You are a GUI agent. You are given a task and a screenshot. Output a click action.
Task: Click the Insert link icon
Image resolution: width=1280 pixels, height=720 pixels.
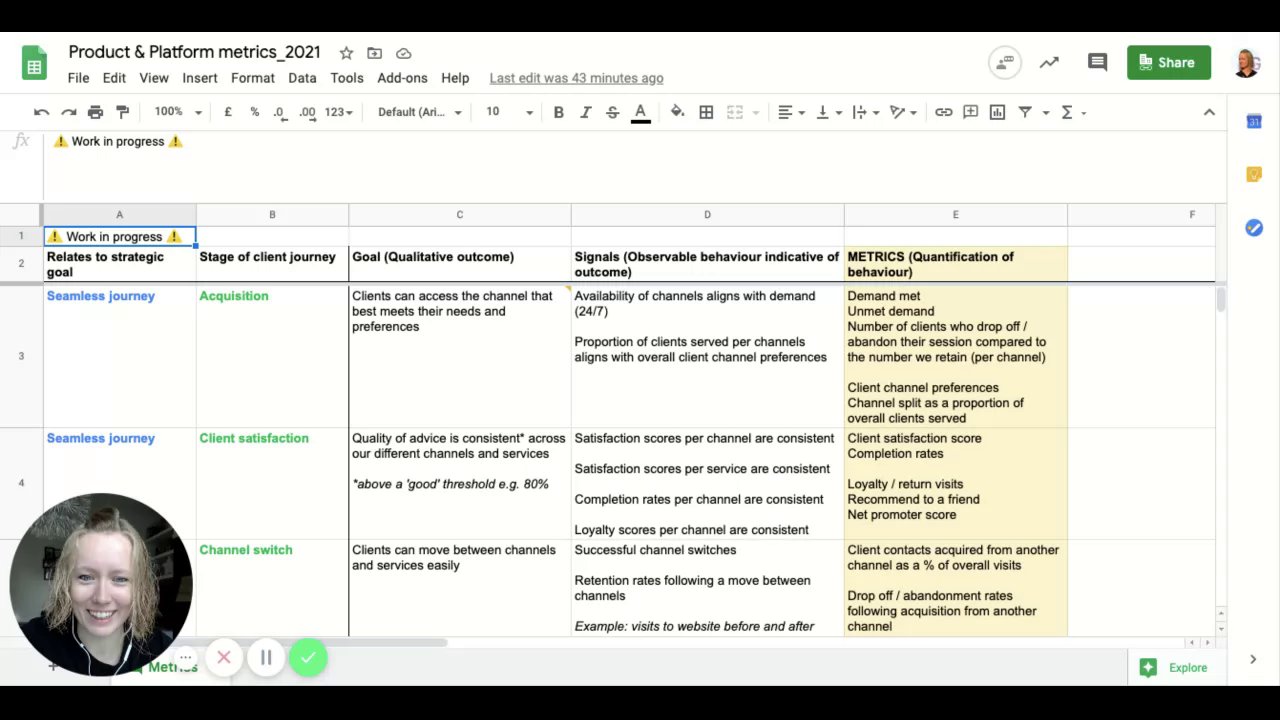943,112
